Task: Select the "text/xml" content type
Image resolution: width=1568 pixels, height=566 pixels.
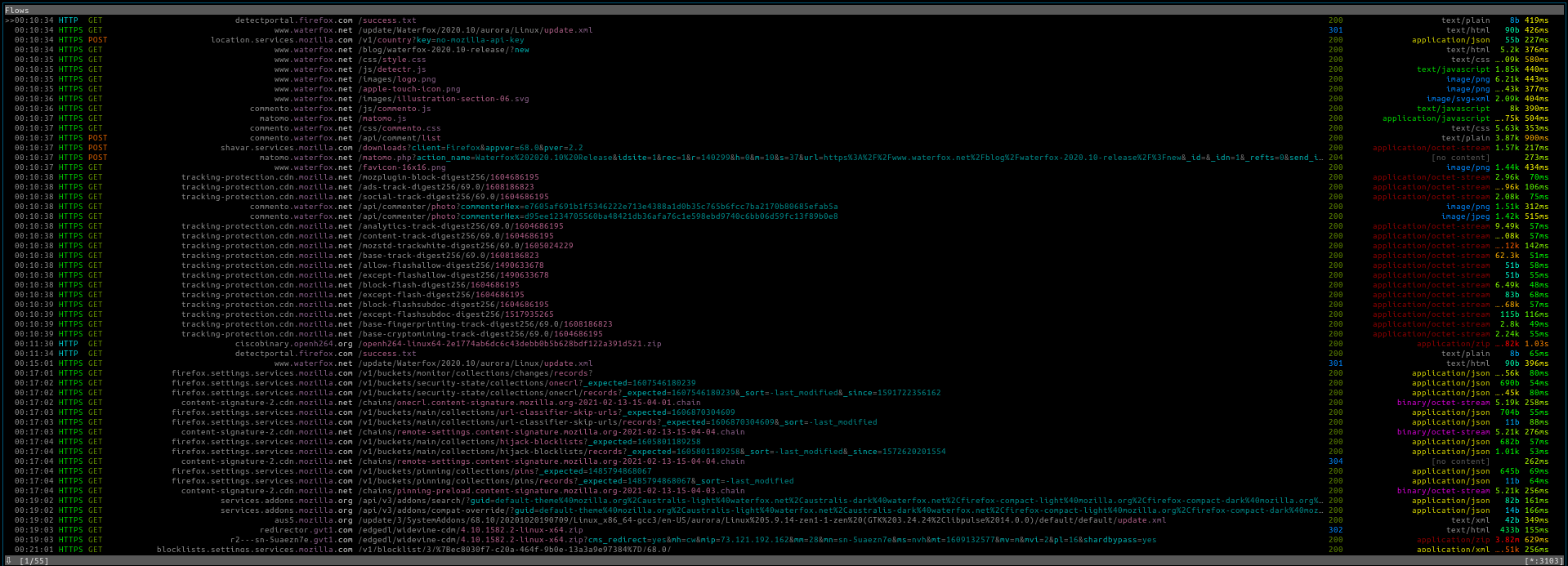Action: click(x=1471, y=520)
